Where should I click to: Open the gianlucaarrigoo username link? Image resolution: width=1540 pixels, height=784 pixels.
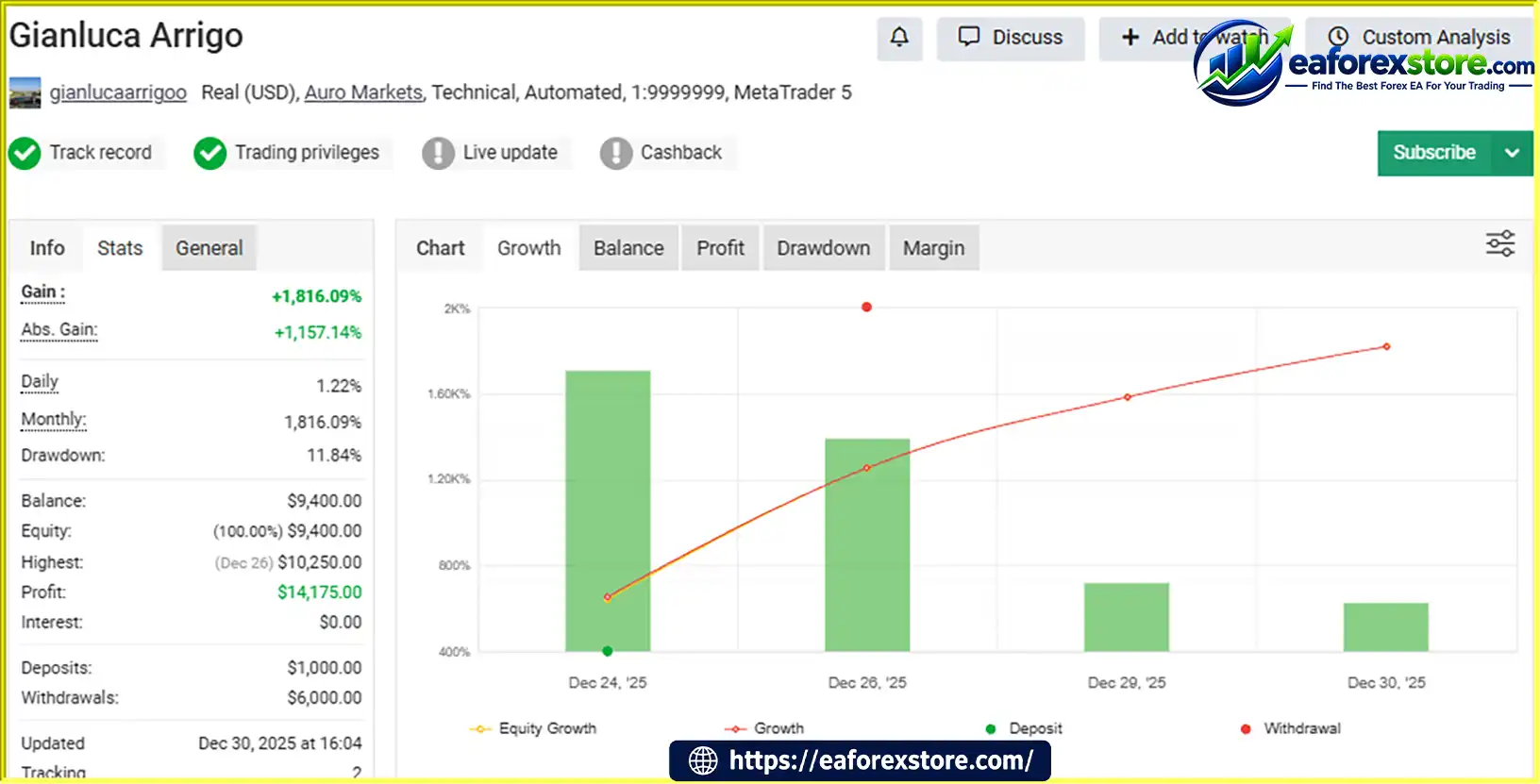coord(118,92)
